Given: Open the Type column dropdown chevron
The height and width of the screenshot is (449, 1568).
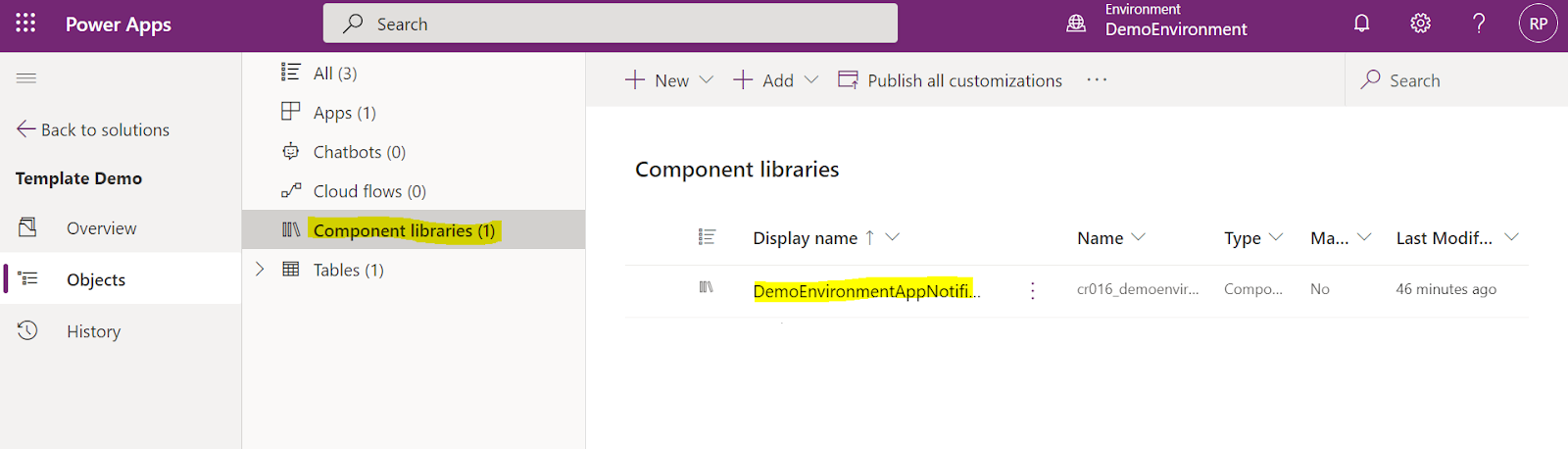Looking at the screenshot, I should (1275, 237).
